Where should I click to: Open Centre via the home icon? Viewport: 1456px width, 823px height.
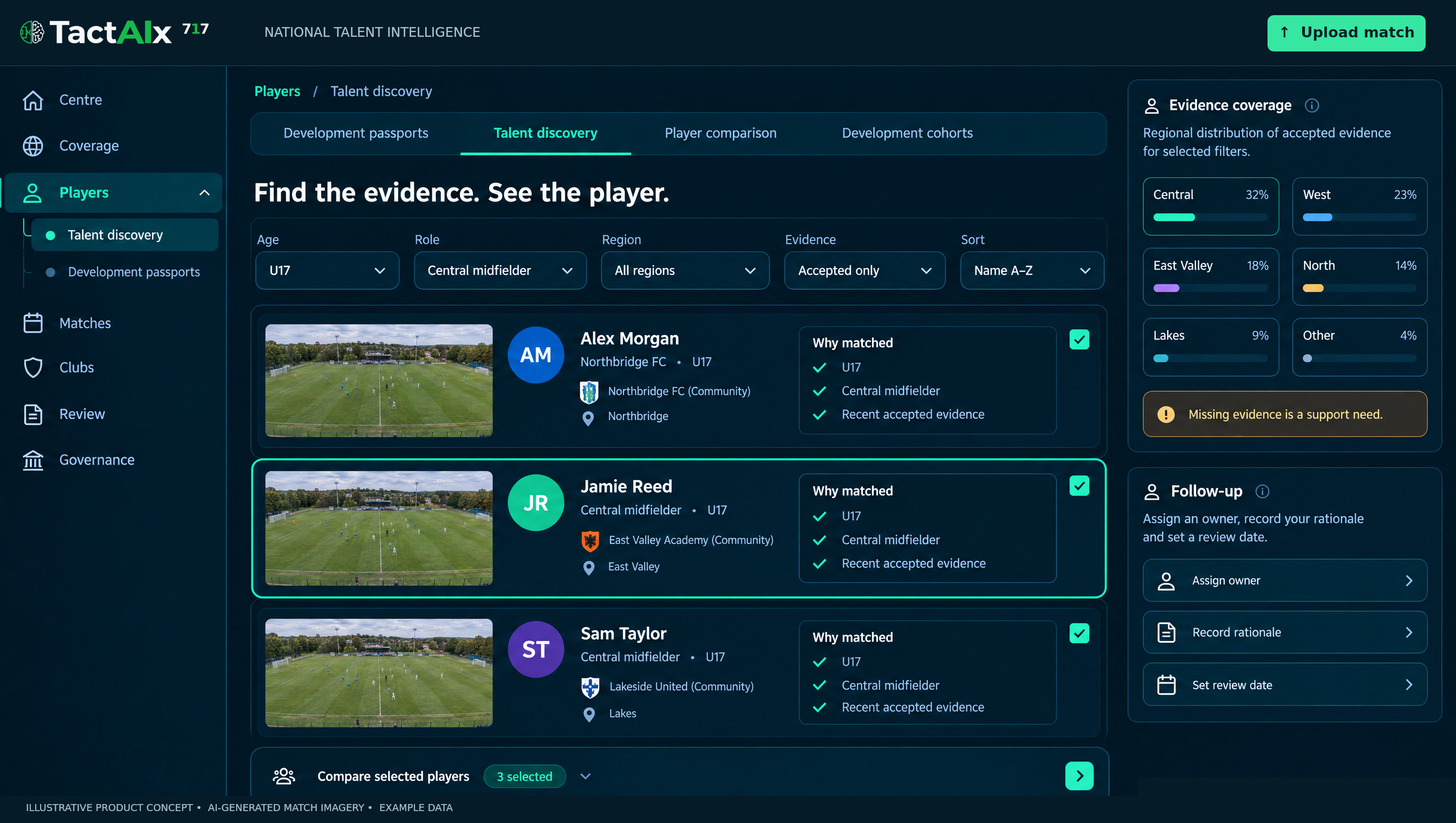click(x=33, y=100)
